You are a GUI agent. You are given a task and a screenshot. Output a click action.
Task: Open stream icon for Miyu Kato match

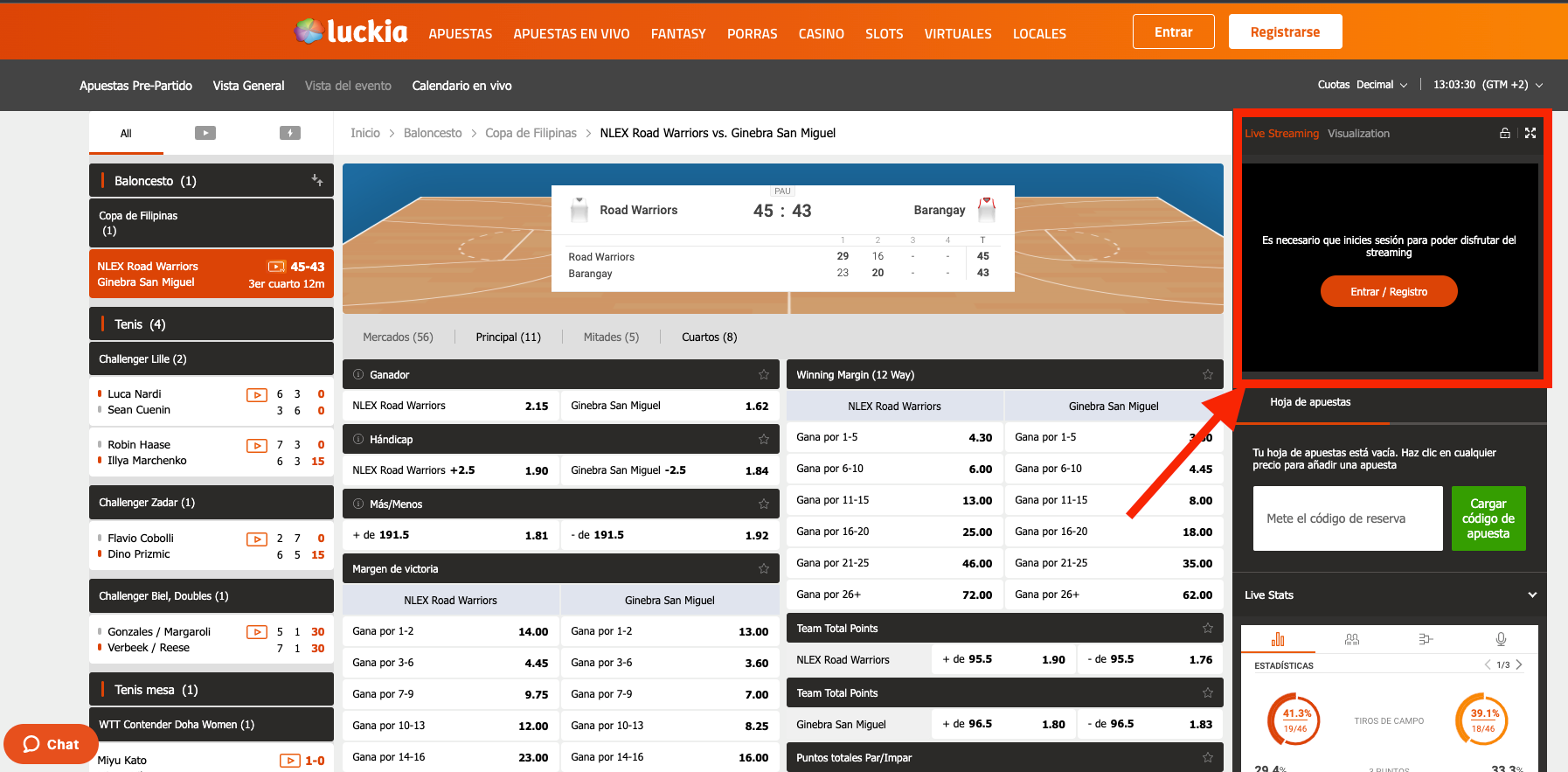(290, 761)
